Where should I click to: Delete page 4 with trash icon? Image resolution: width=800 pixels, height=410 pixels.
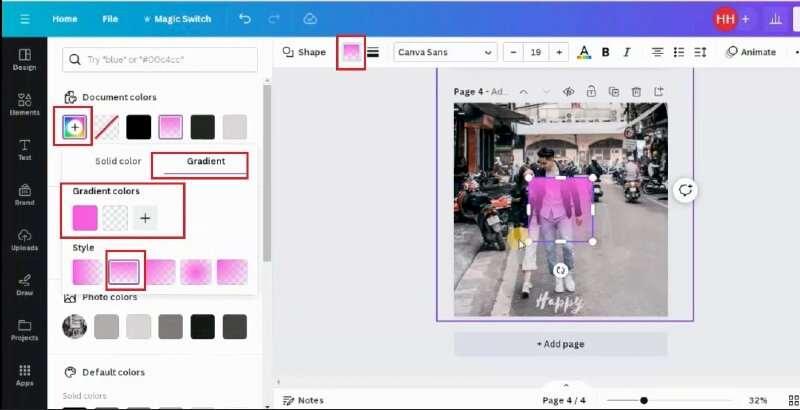pos(636,92)
